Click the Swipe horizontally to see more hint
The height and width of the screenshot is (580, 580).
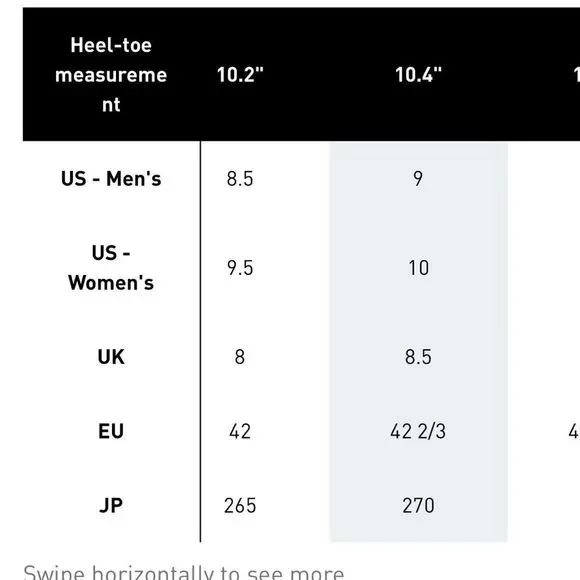[x=184, y=572]
